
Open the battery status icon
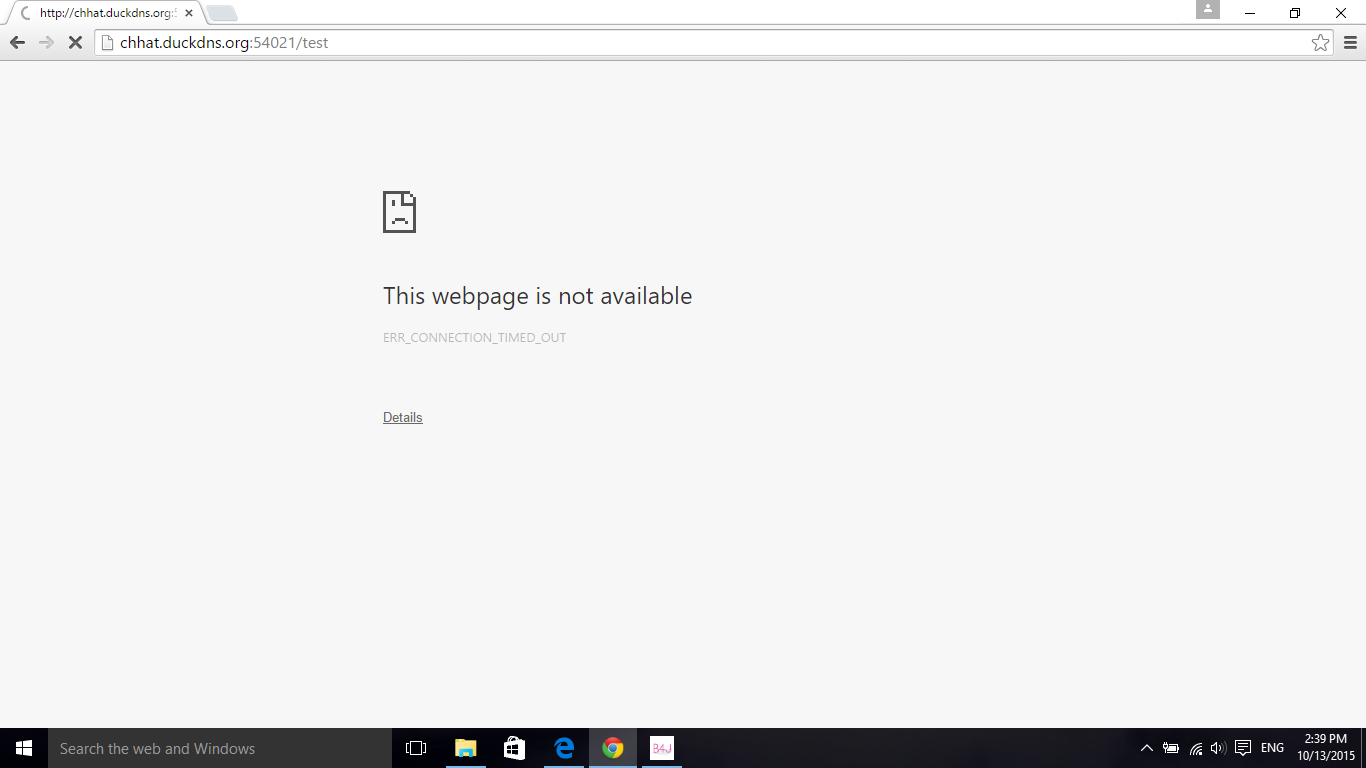[1171, 748]
